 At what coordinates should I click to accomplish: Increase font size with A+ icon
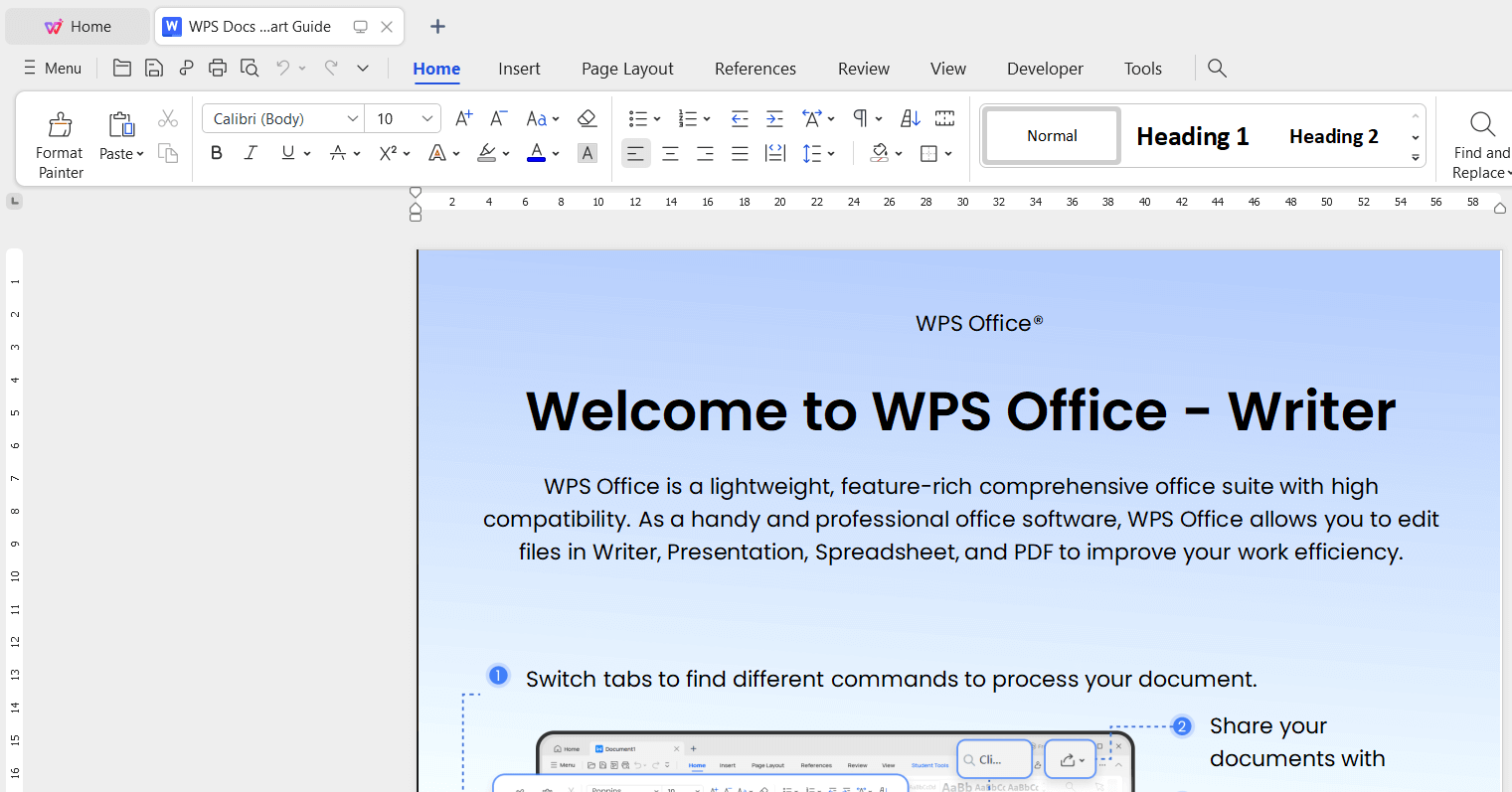click(x=462, y=117)
